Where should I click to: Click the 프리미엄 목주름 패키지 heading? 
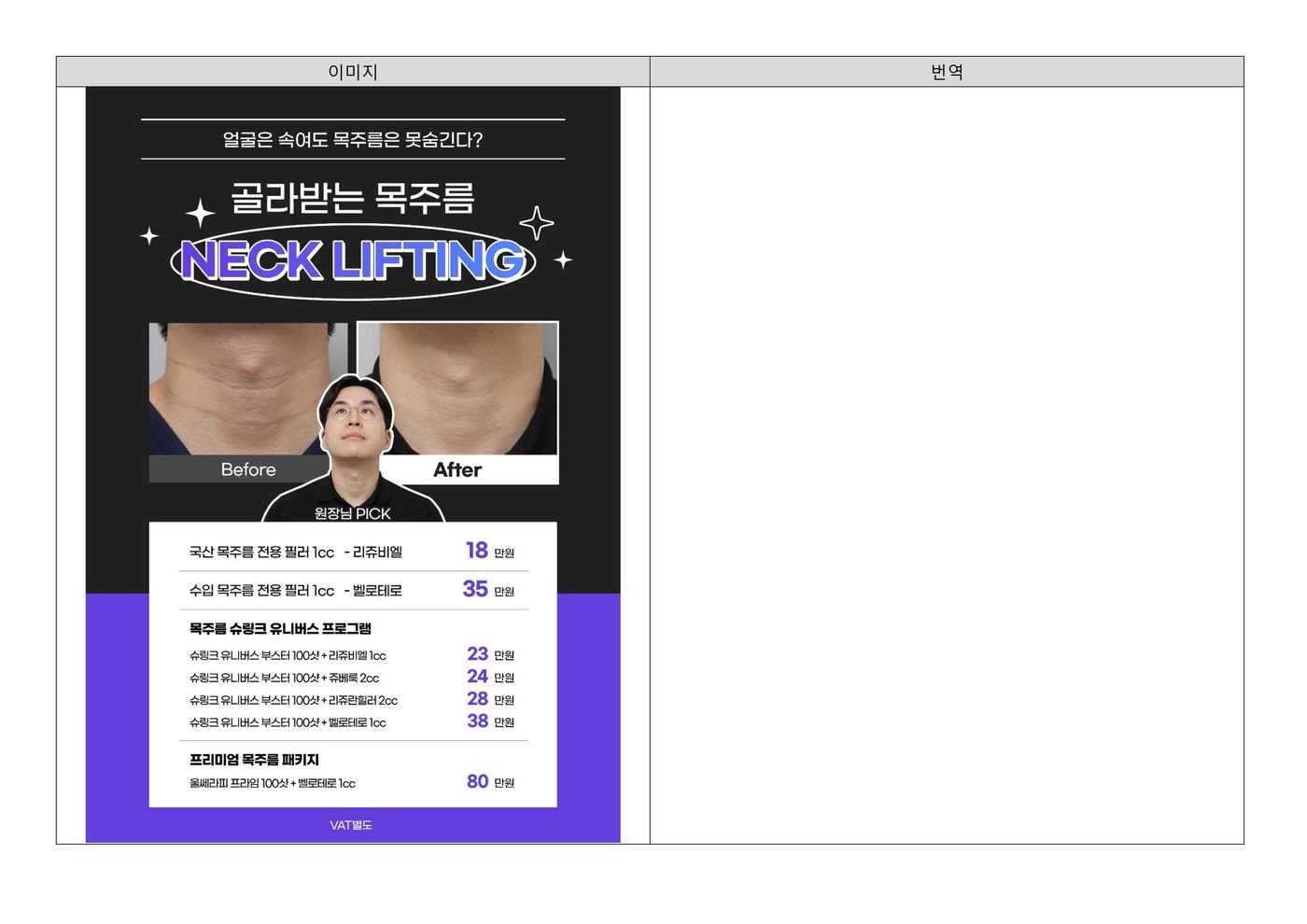(x=254, y=760)
